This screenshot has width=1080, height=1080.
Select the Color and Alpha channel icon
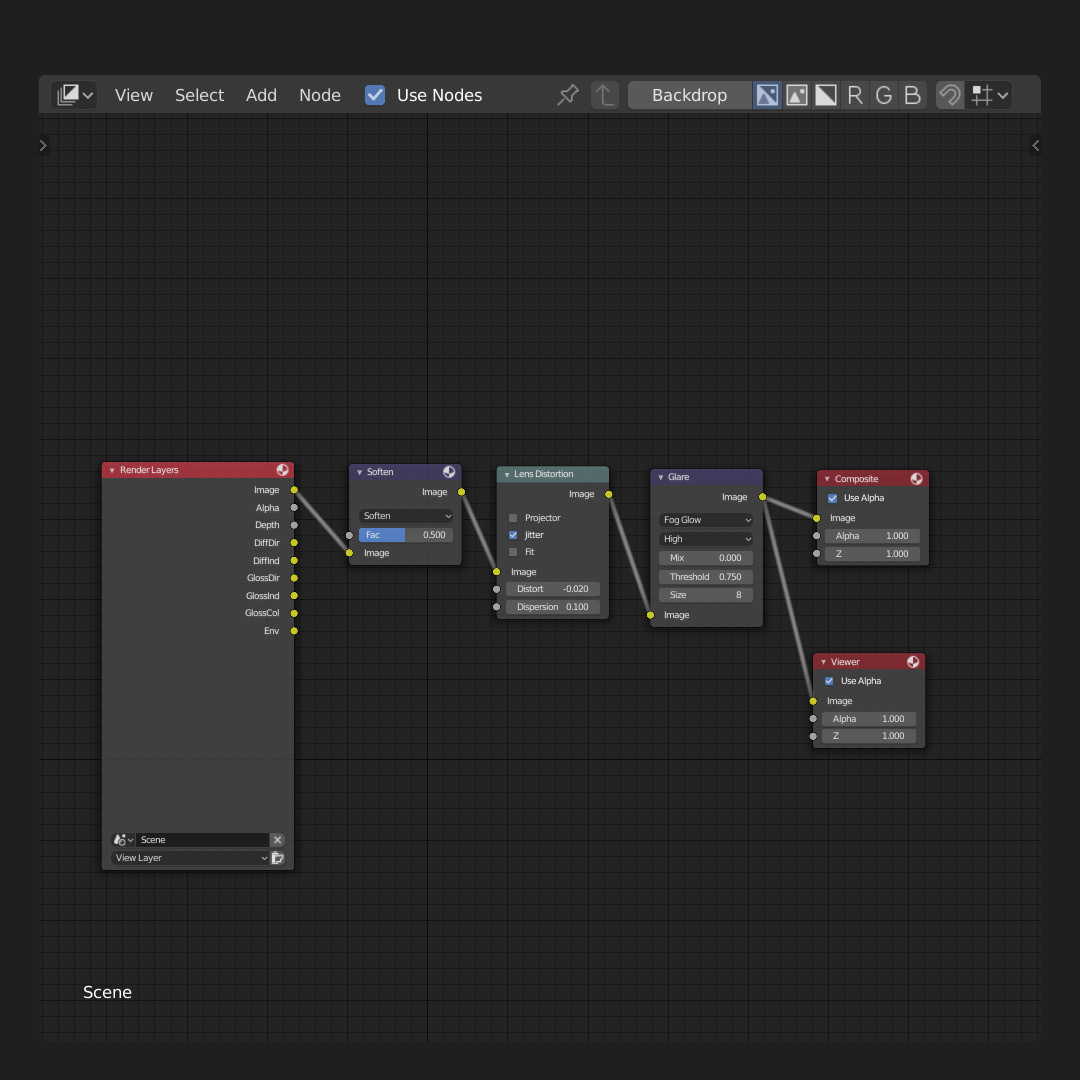pyautogui.click(x=767, y=95)
